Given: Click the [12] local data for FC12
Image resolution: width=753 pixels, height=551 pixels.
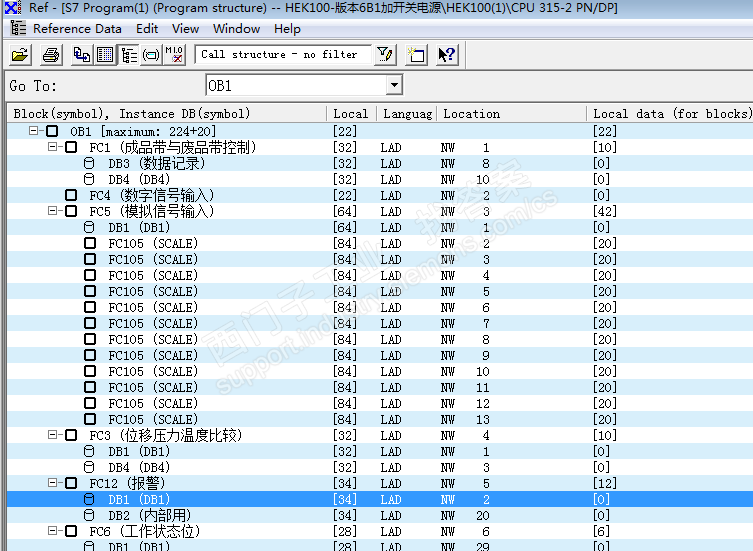Looking at the screenshot, I should pos(605,483).
